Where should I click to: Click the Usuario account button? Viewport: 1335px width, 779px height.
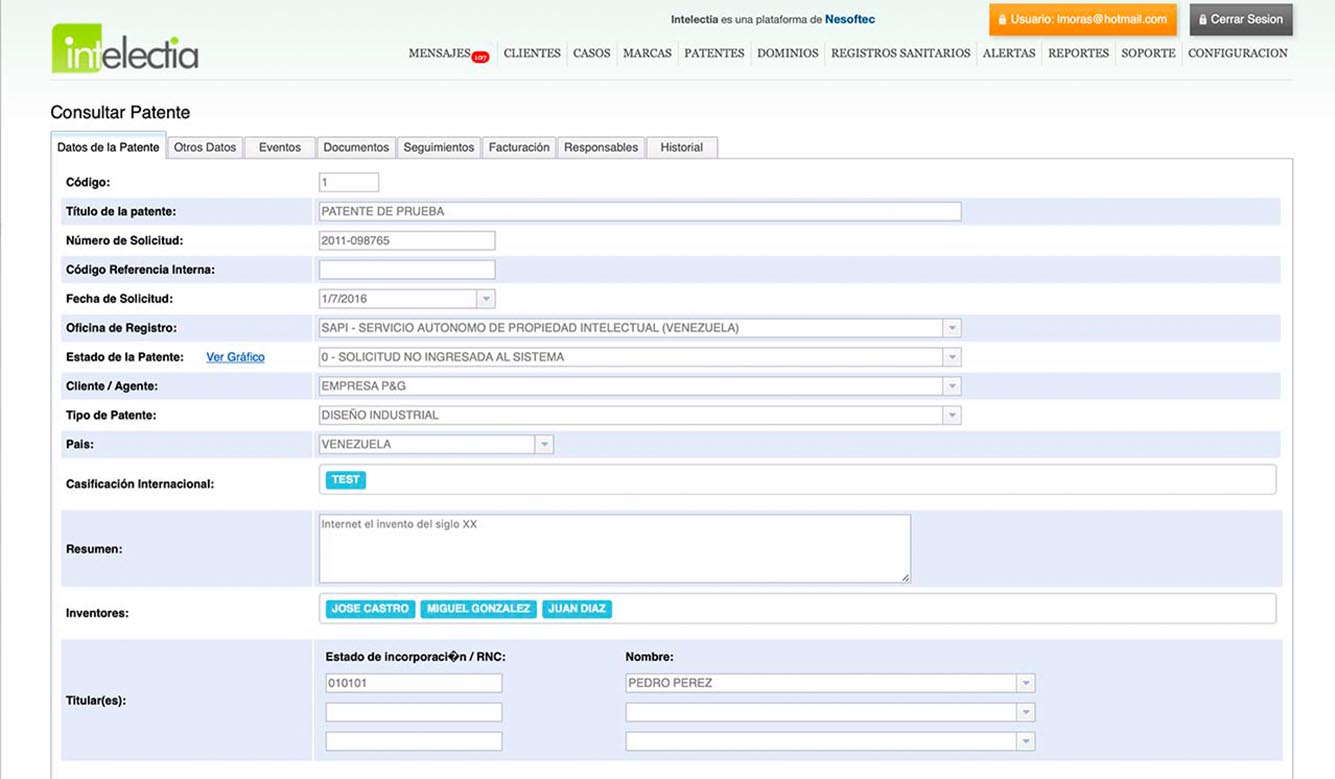[1082, 20]
